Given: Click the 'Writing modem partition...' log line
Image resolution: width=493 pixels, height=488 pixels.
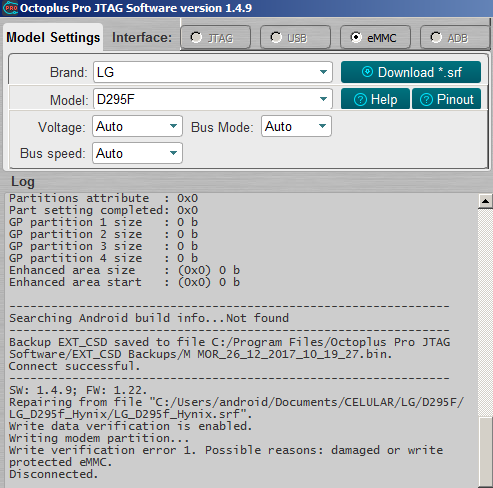Looking at the screenshot, I should [99, 438].
